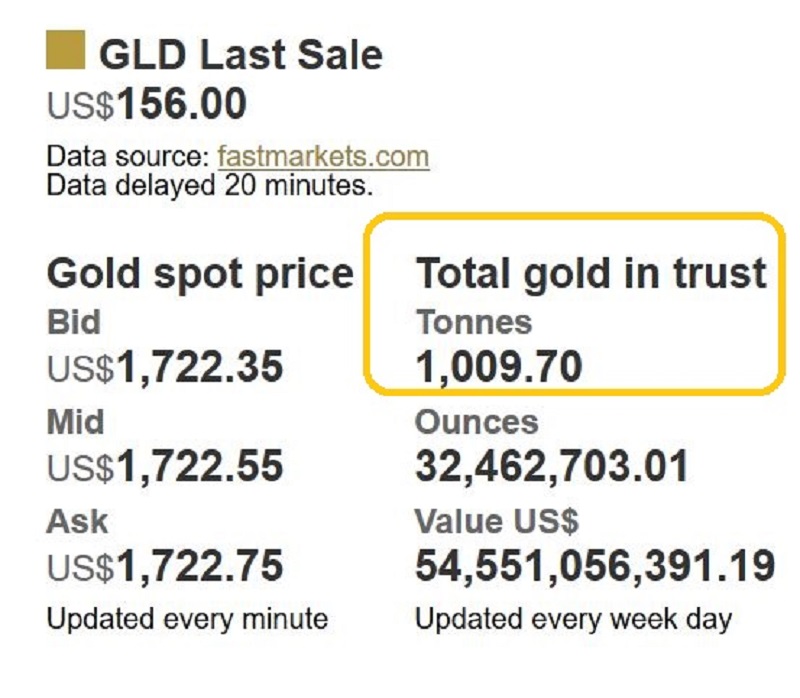800x698 pixels.
Task: Click the 'Updated every minute' note
Action: [x=187, y=619]
